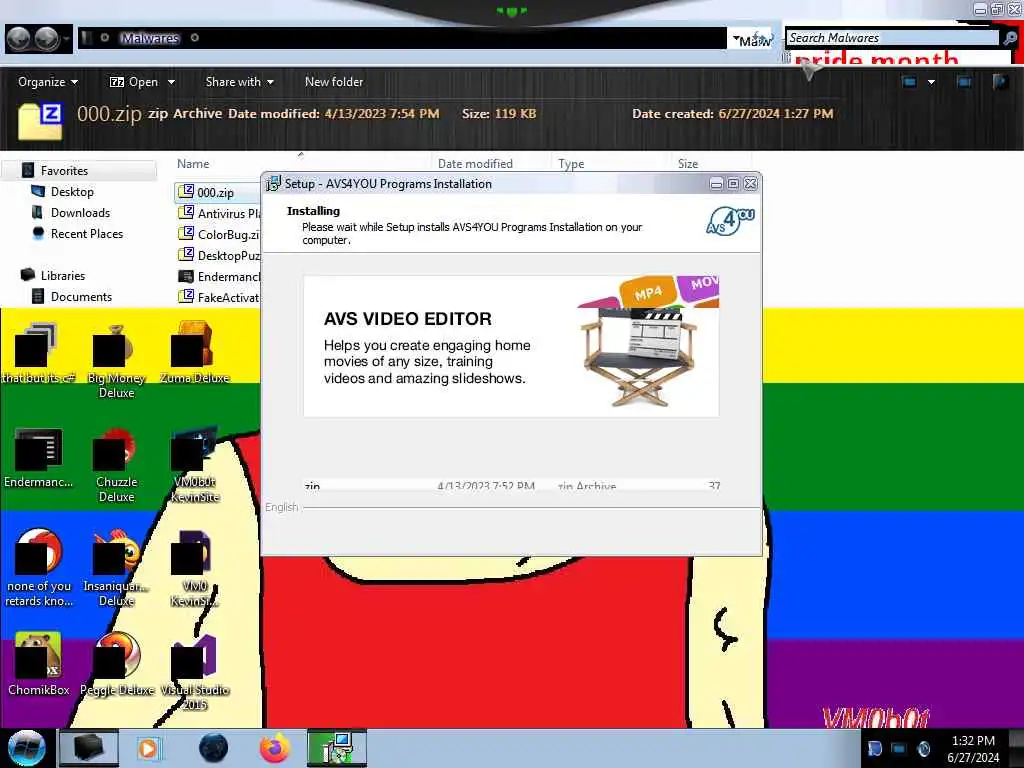Select the 000.zip file row
The height and width of the screenshot is (768, 1024).
(218, 193)
